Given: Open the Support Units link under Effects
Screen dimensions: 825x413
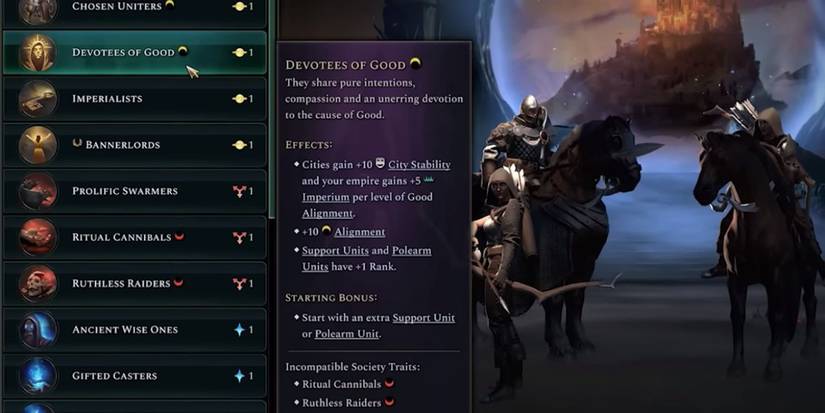Looking at the screenshot, I should [x=335, y=250].
